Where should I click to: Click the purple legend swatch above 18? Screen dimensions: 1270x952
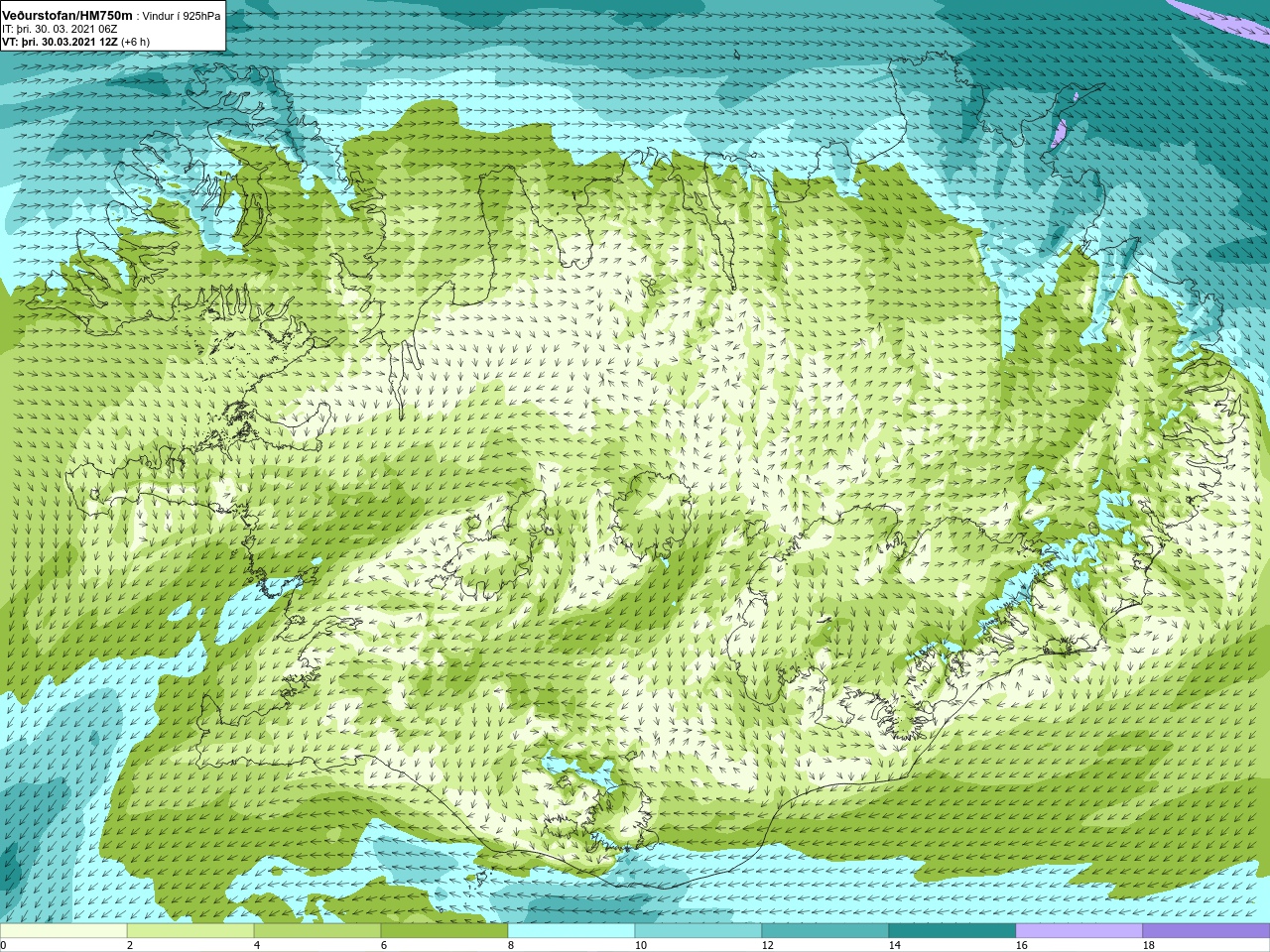click(x=1206, y=931)
